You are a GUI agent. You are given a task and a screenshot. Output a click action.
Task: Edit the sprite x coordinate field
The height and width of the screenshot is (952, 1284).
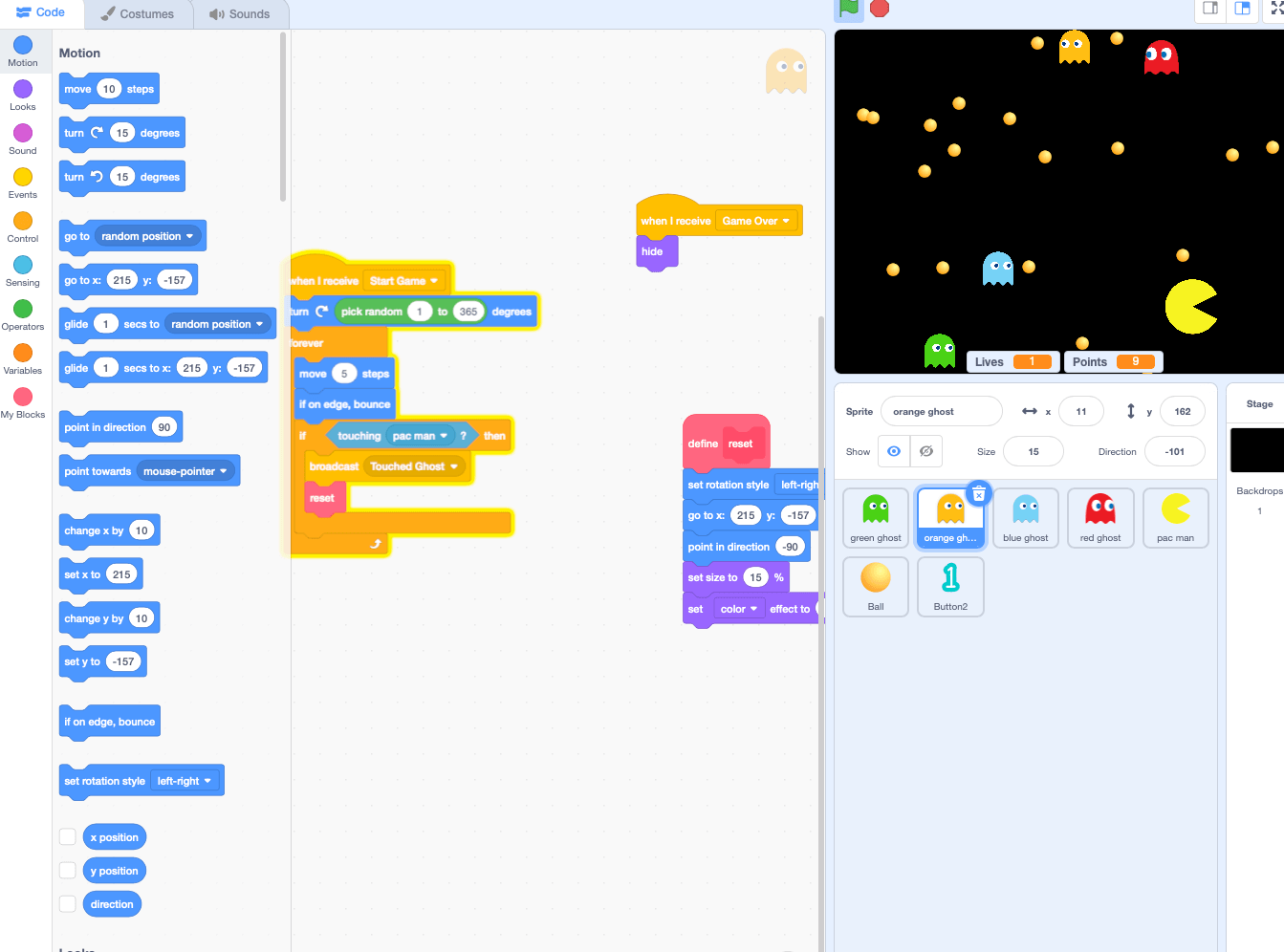(x=1080, y=411)
